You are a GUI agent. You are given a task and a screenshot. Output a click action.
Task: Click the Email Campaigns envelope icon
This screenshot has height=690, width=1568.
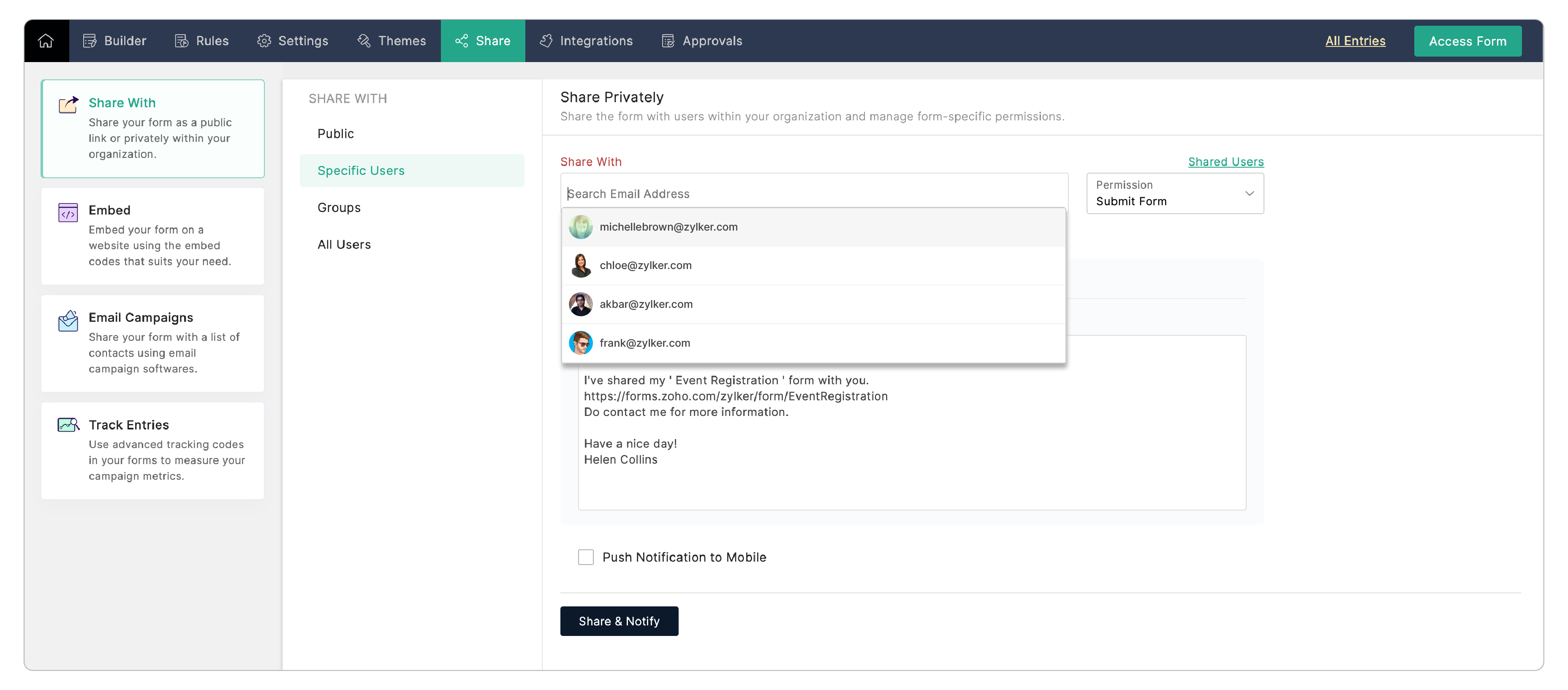click(x=68, y=321)
